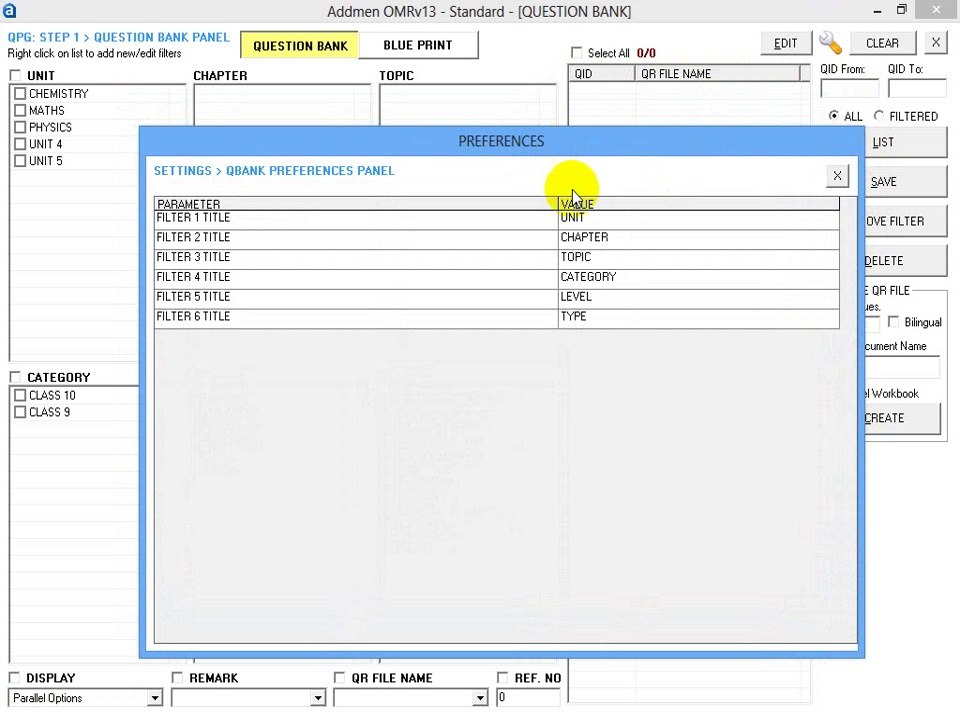Select the FILTER 5 TITLE parameter cell
The height and width of the screenshot is (720, 960).
(356, 297)
